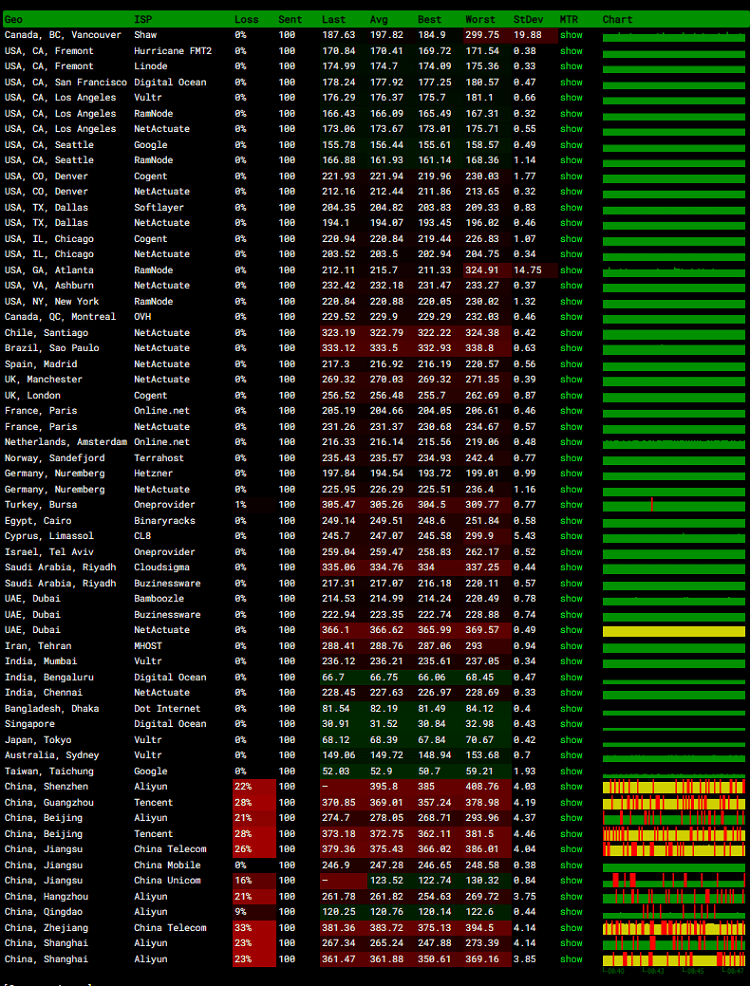
Task: Select the 1% loss cell for Bursa
Action: click(254, 505)
